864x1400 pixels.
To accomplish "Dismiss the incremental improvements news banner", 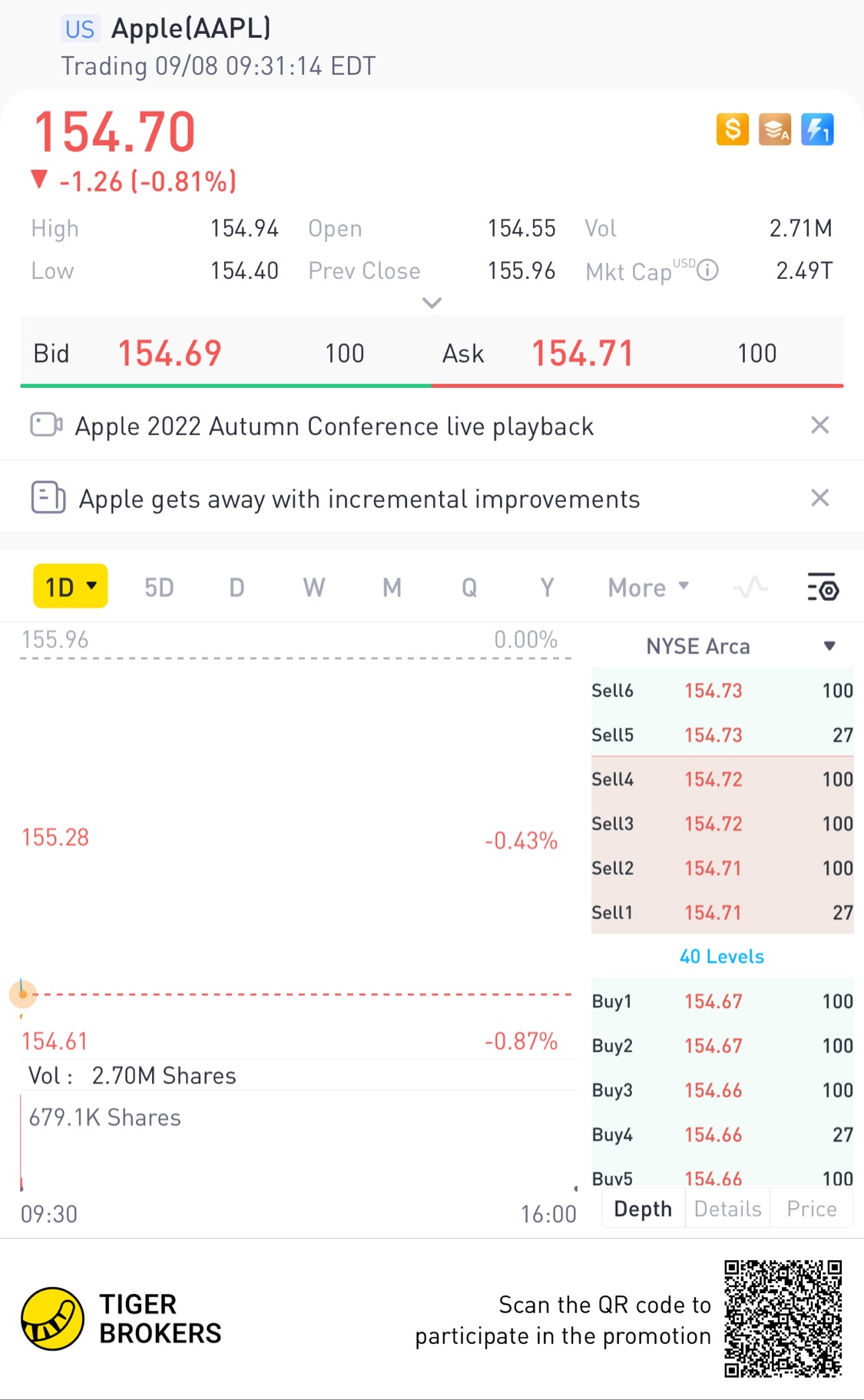I will pos(819,498).
